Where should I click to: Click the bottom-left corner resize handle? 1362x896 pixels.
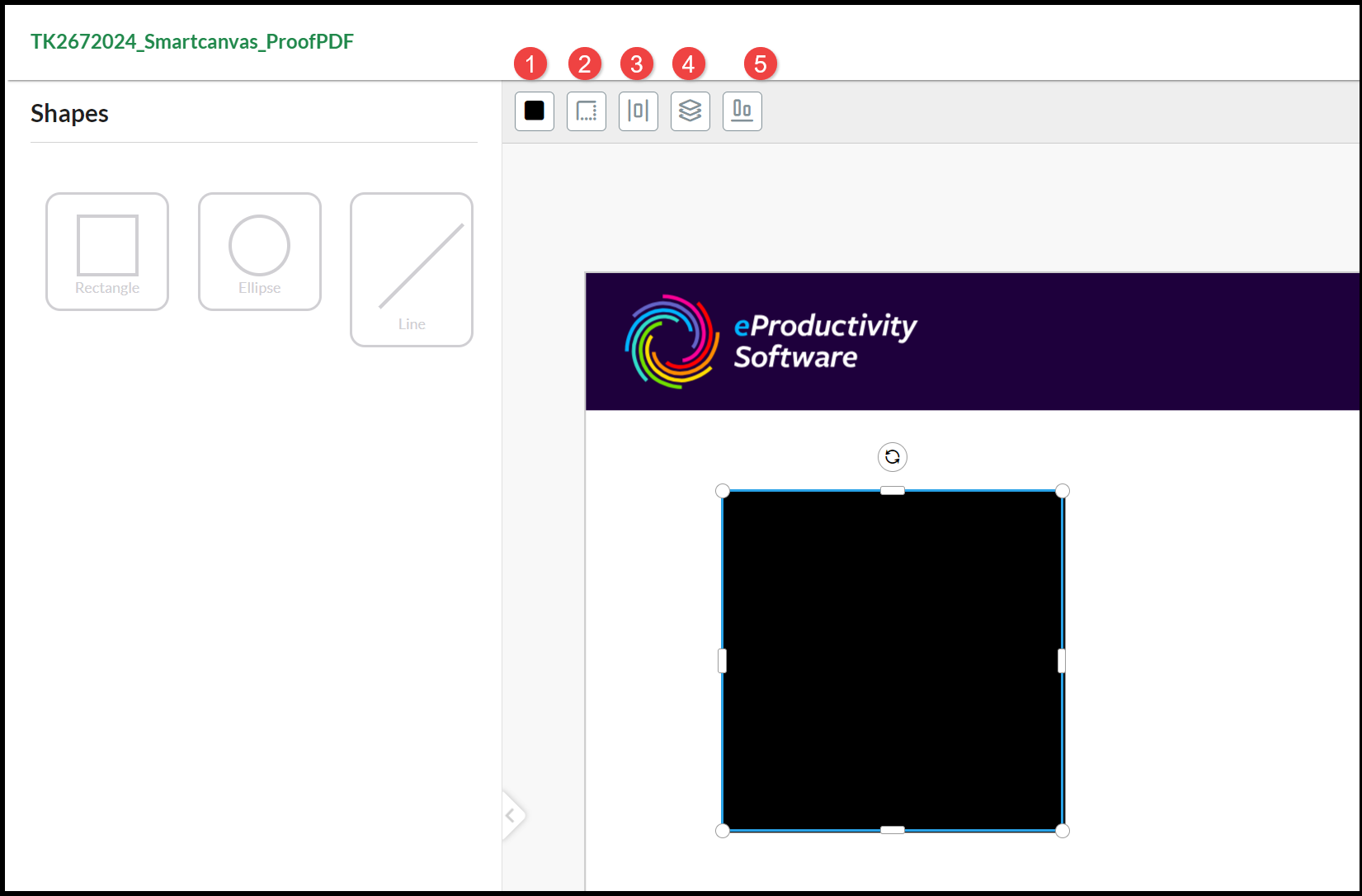pyautogui.click(x=723, y=831)
